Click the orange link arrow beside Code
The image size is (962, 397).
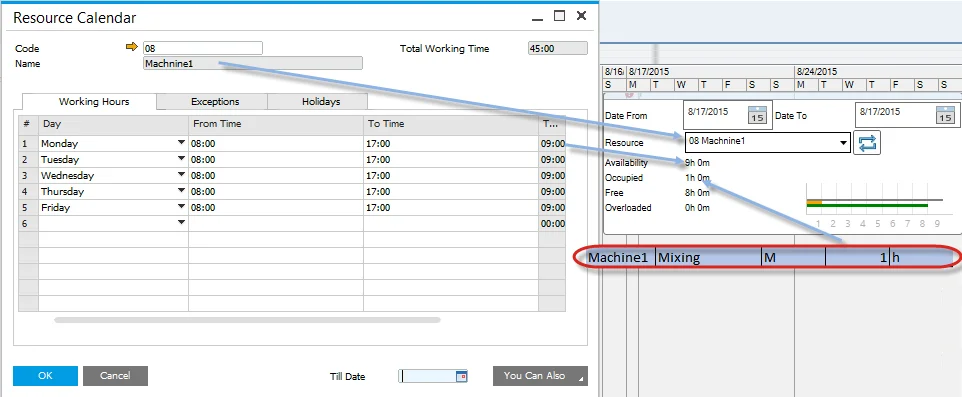[131, 47]
